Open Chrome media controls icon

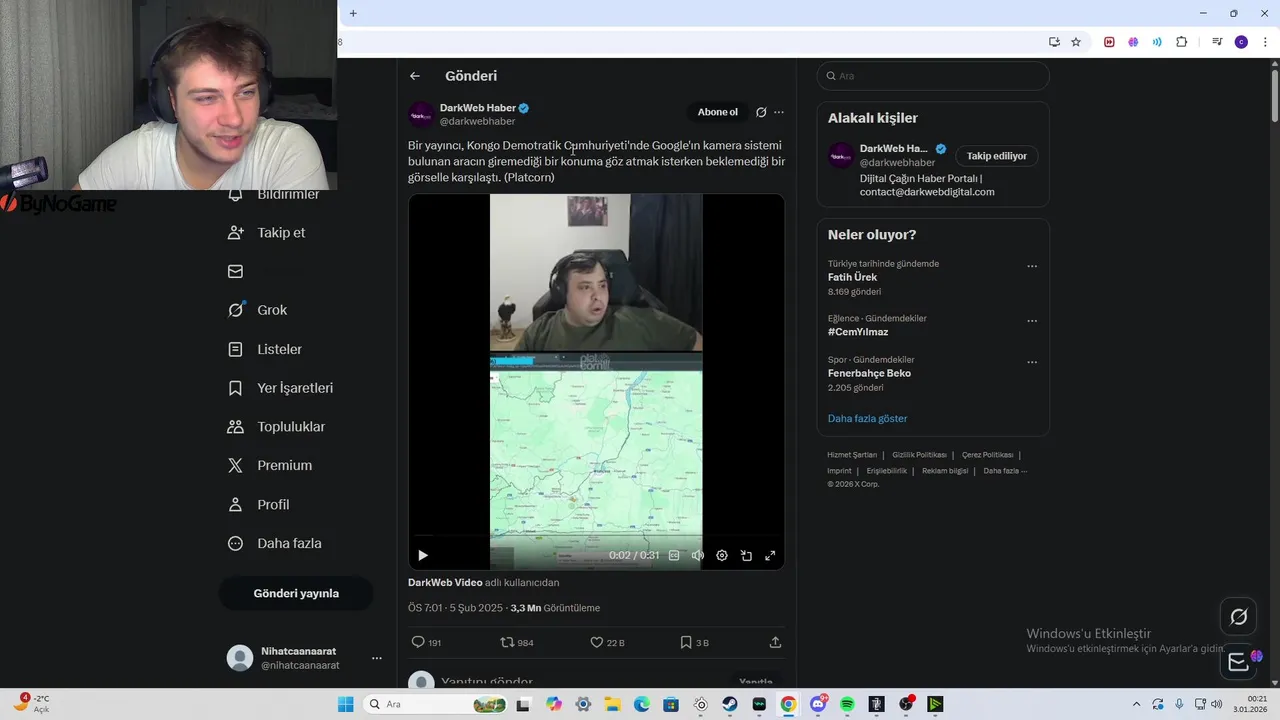click(1217, 42)
